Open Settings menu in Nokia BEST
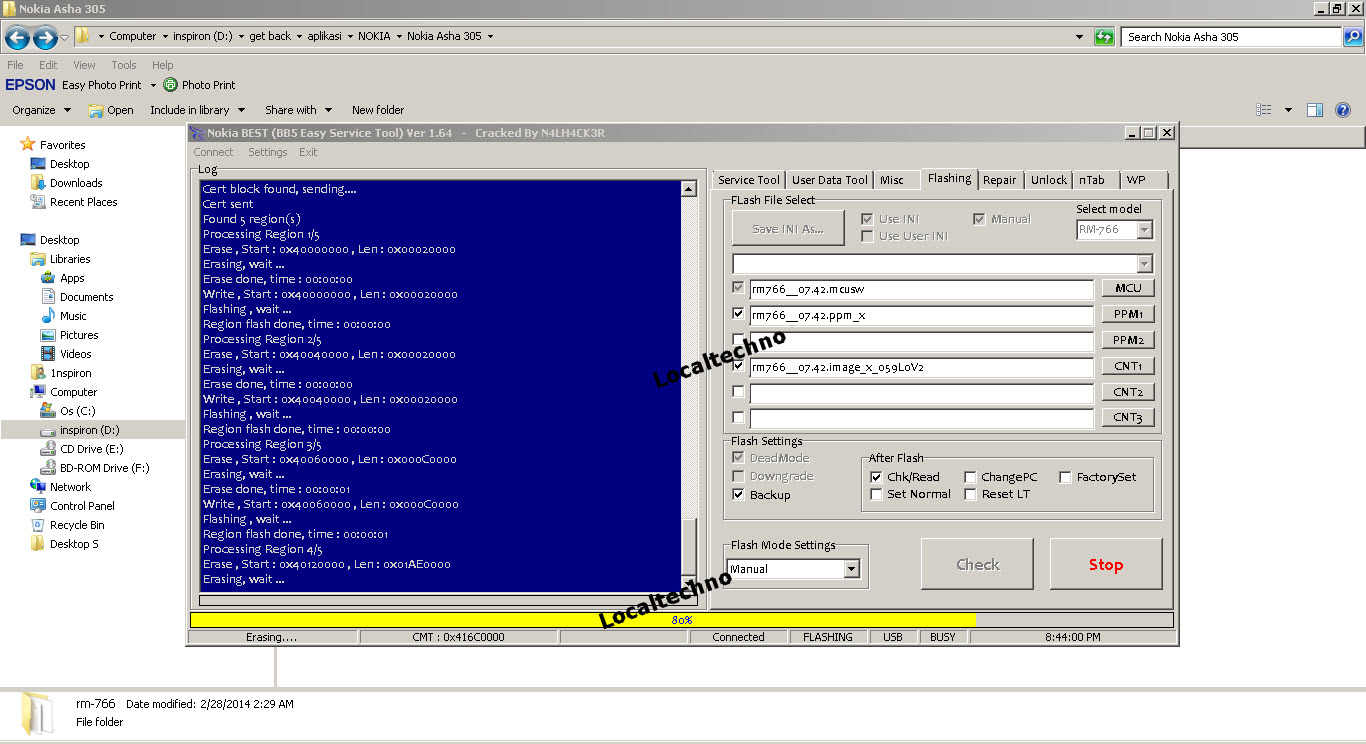This screenshot has width=1366, height=744. pos(267,152)
